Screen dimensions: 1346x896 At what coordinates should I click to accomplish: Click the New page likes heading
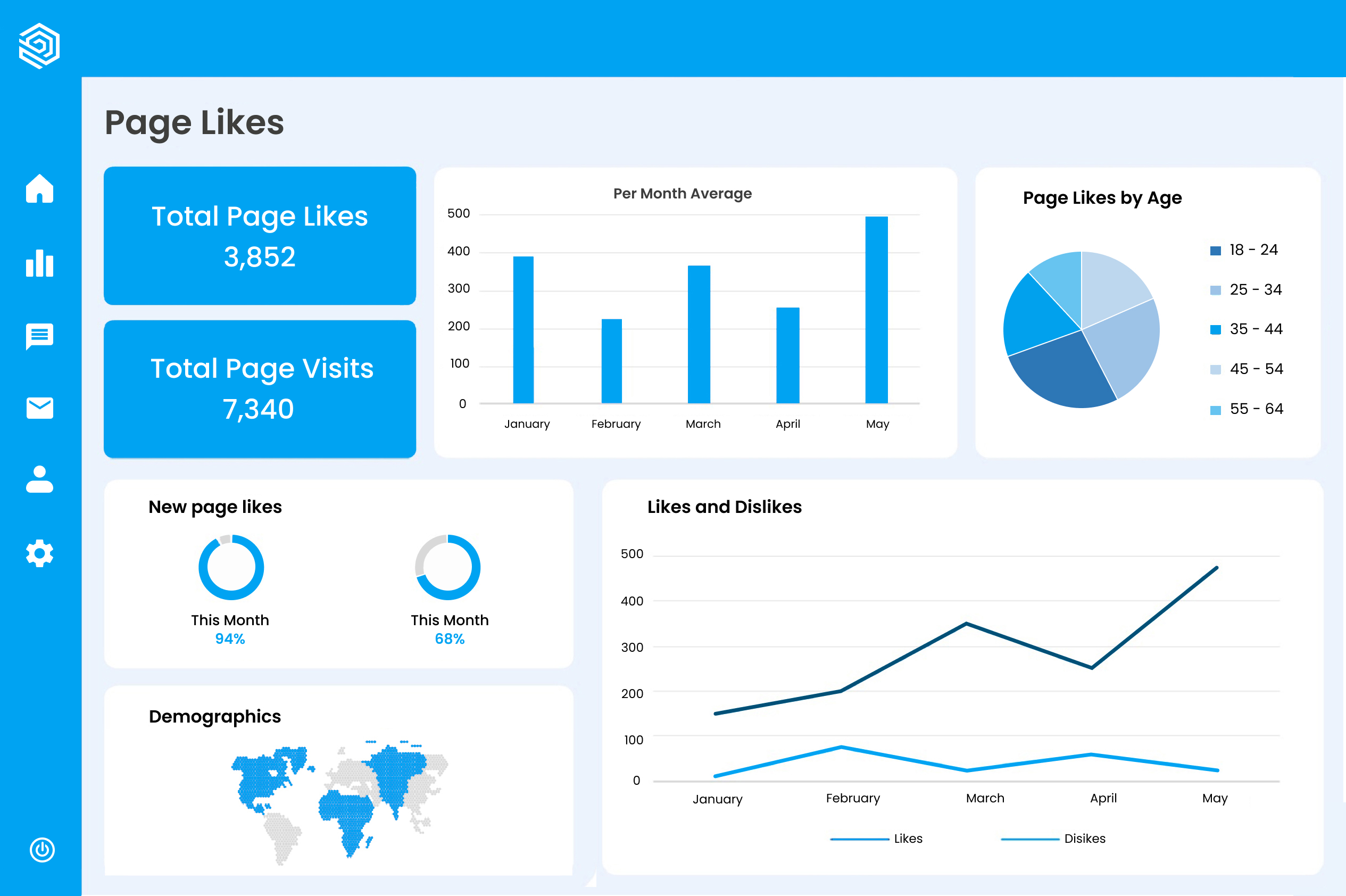pos(215,508)
